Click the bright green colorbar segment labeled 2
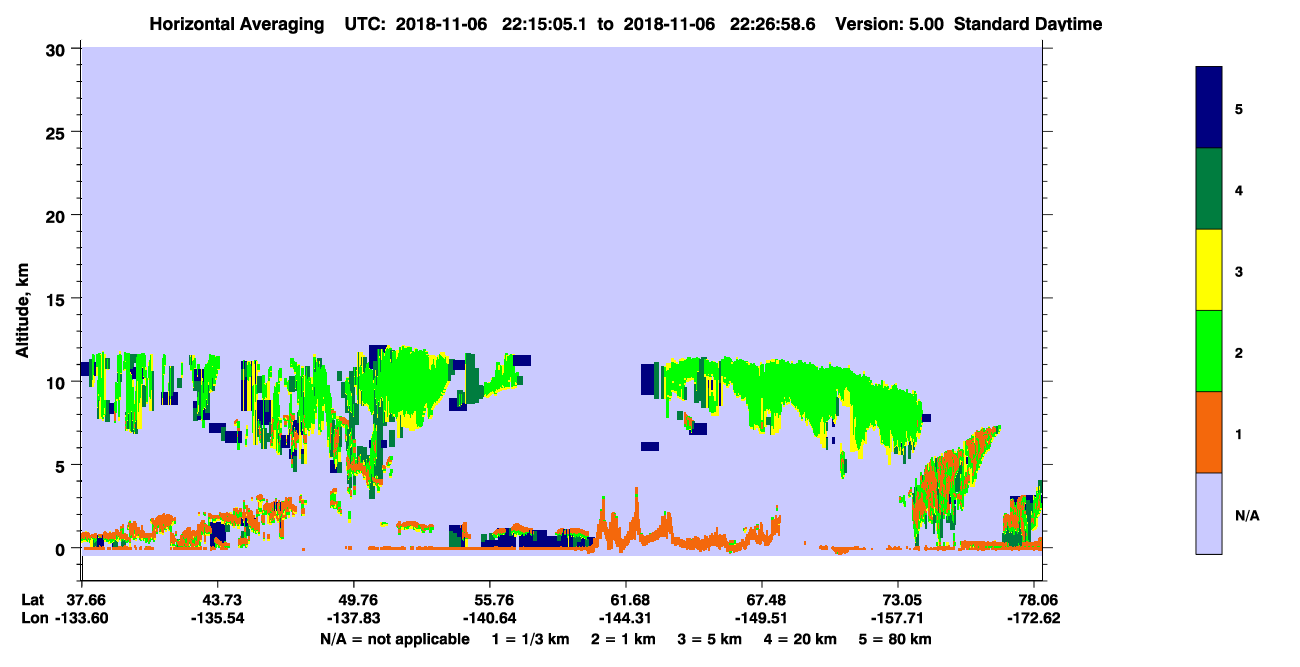The height and width of the screenshot is (667, 1300). (1209, 351)
